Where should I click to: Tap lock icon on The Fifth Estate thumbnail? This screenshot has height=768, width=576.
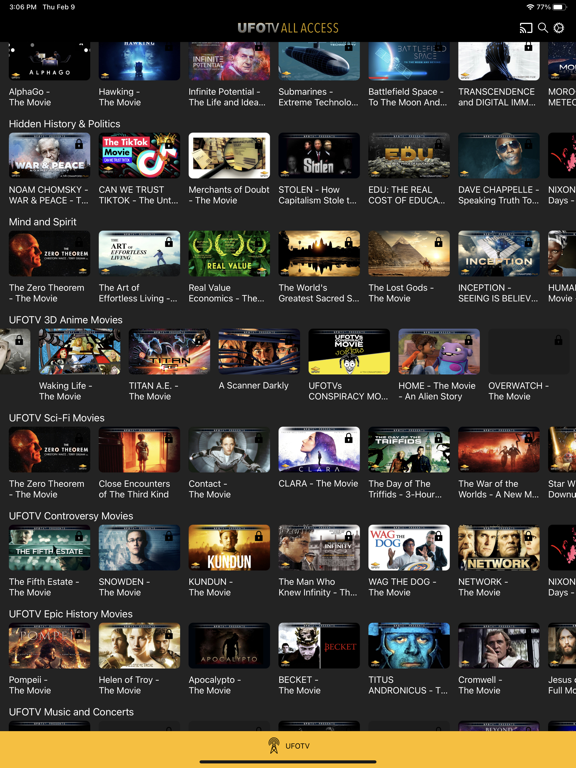78,536
